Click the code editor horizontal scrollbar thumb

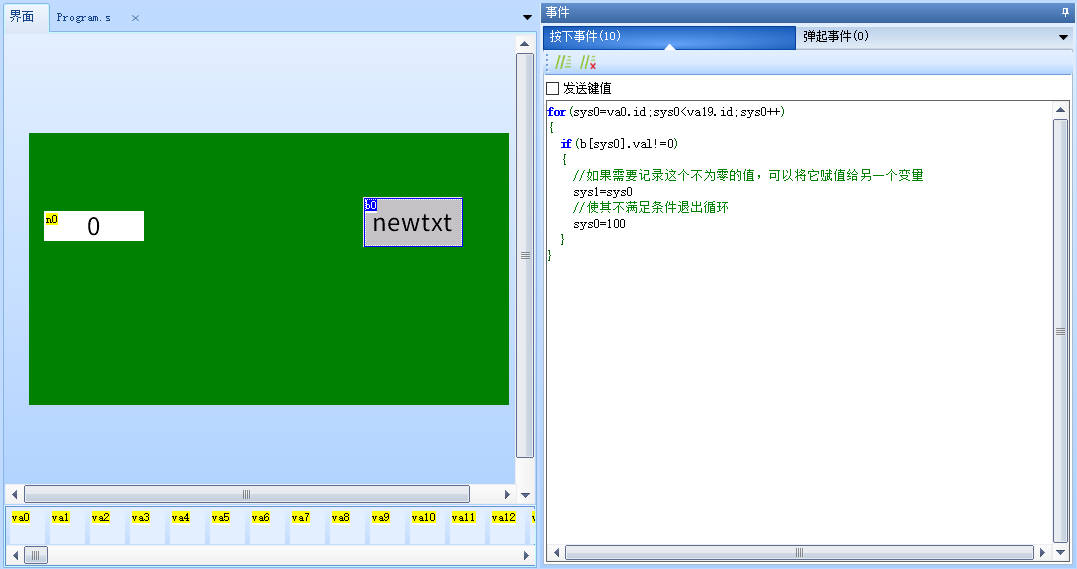tap(798, 552)
